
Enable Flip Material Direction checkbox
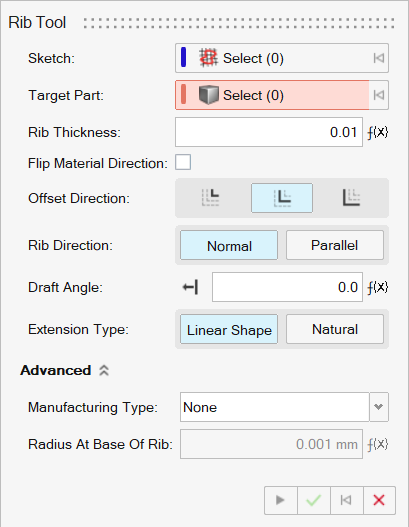click(183, 162)
